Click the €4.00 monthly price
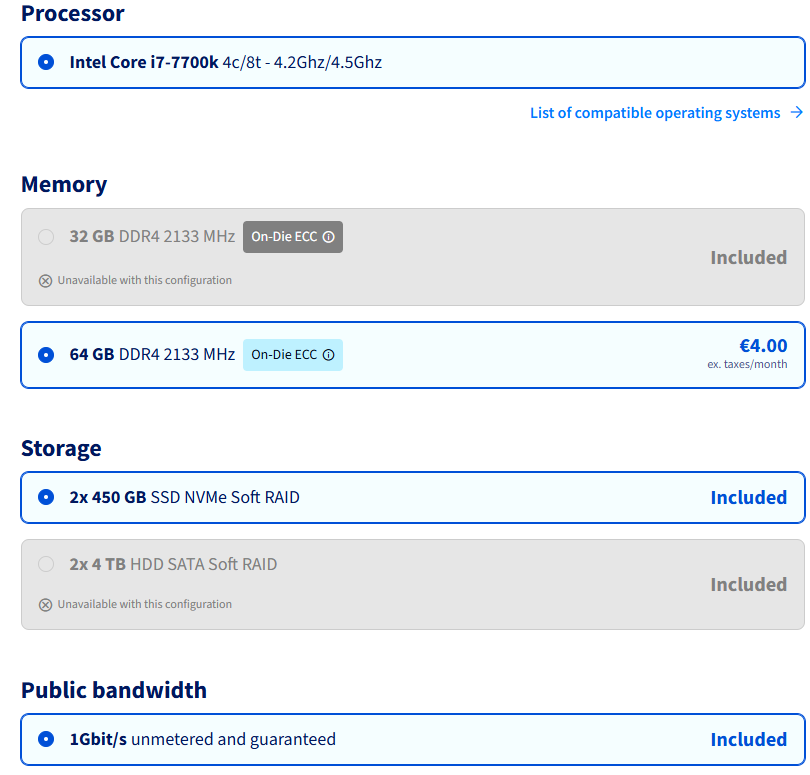This screenshot has height=775, width=810. [761, 346]
